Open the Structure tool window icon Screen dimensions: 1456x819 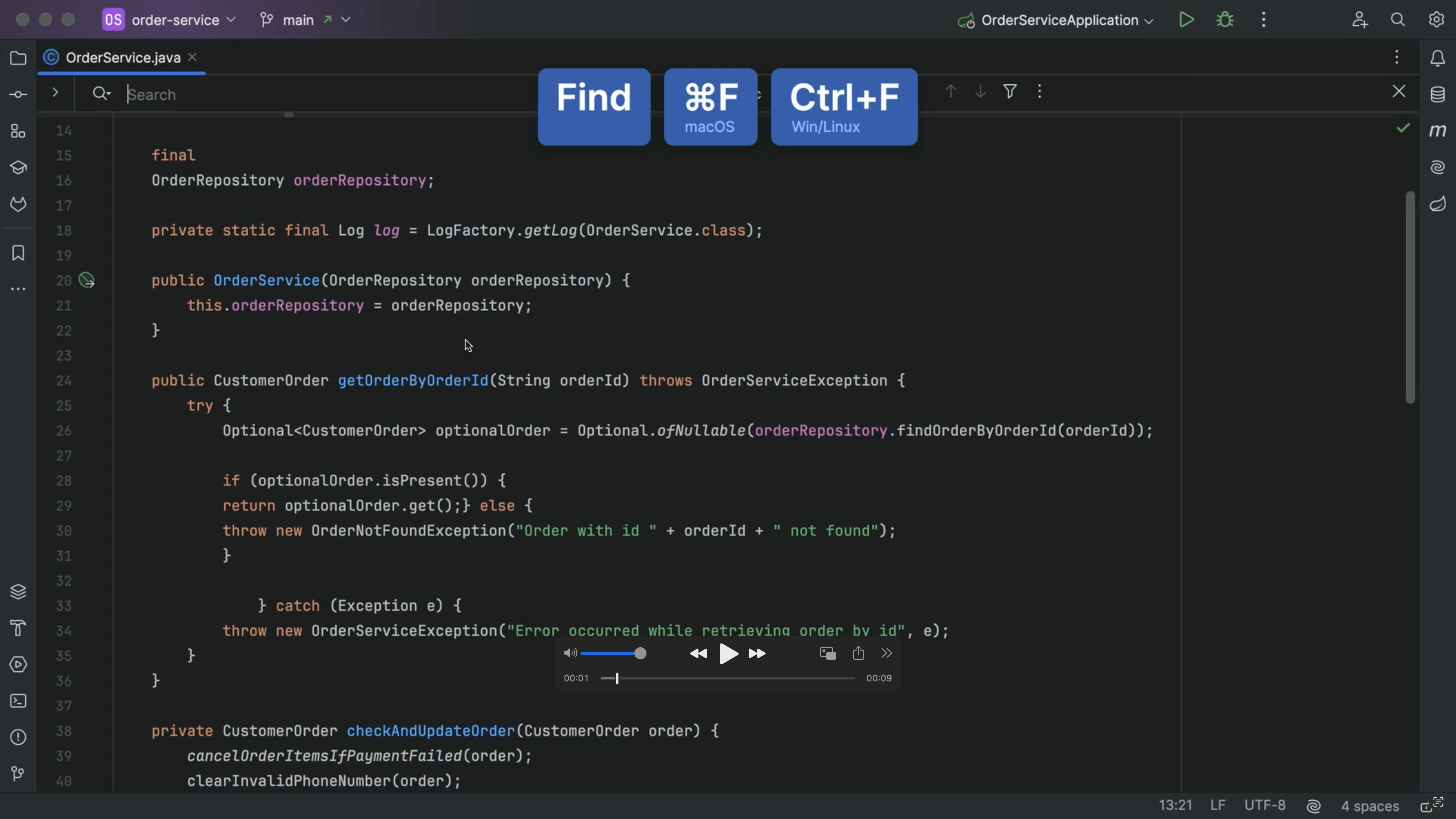click(x=18, y=131)
